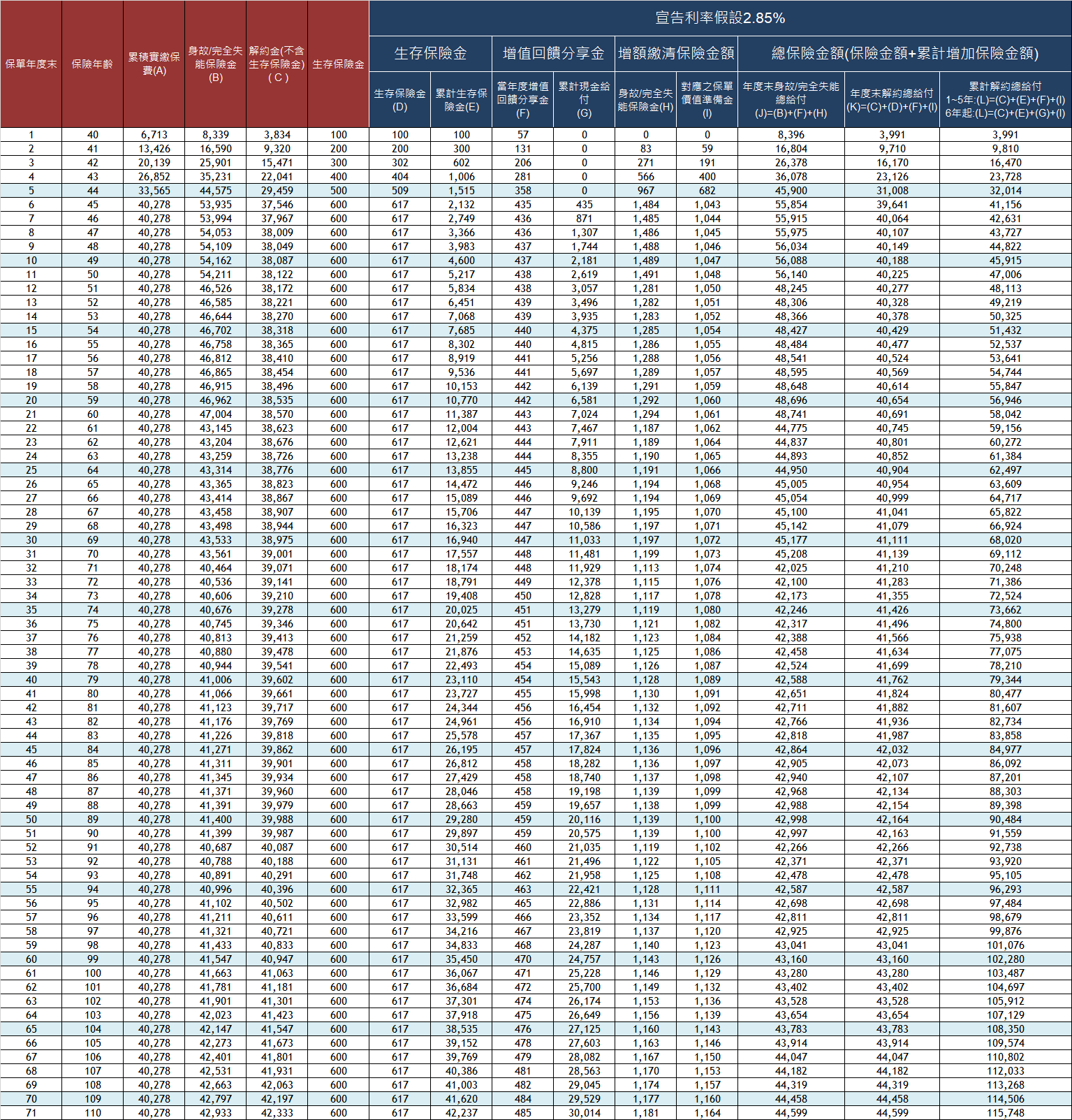This screenshot has width=1072, height=1120.
Task: Click the cell with 15,543
Action: [584, 680]
